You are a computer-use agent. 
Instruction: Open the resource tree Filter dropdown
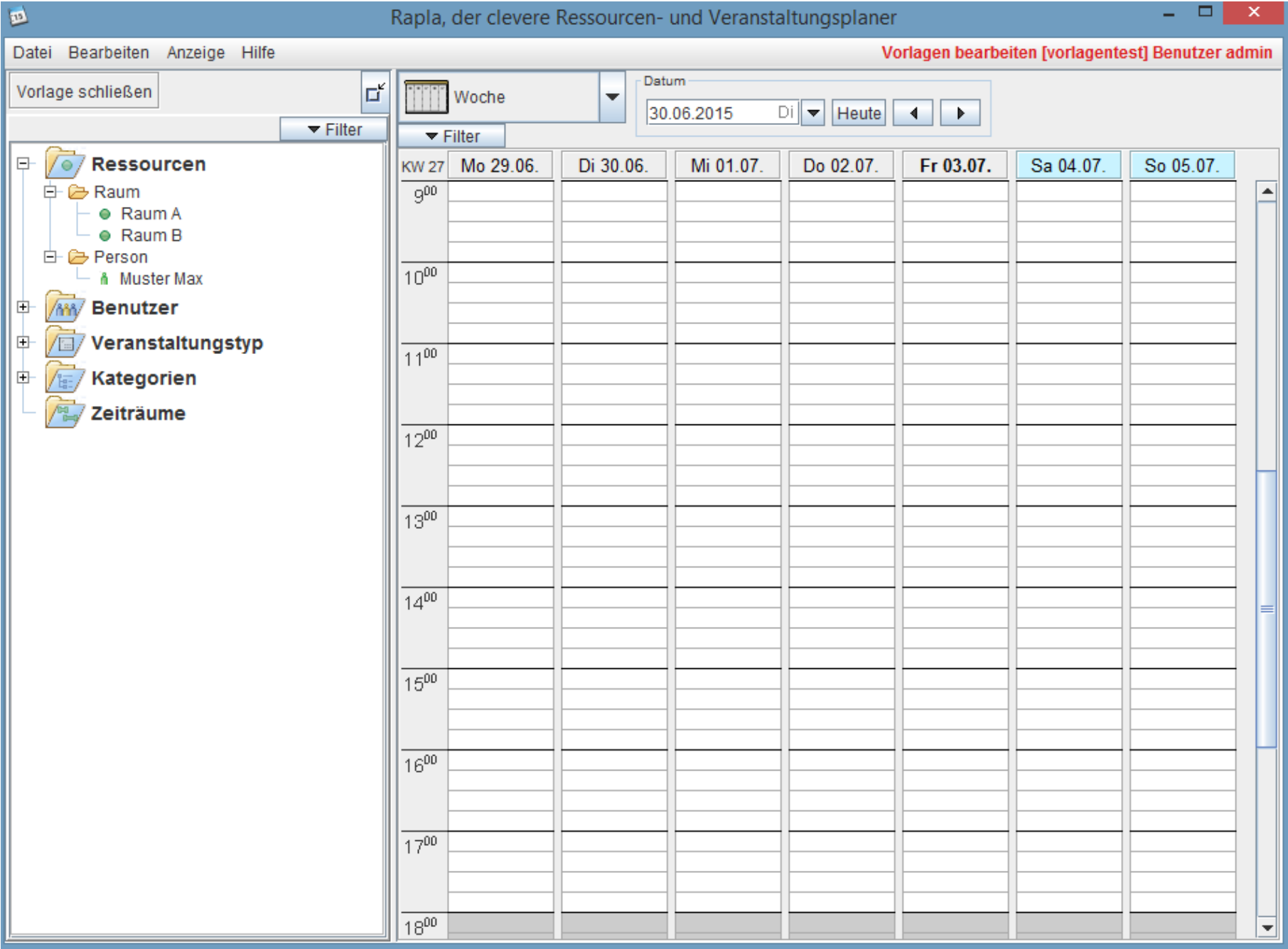point(334,129)
